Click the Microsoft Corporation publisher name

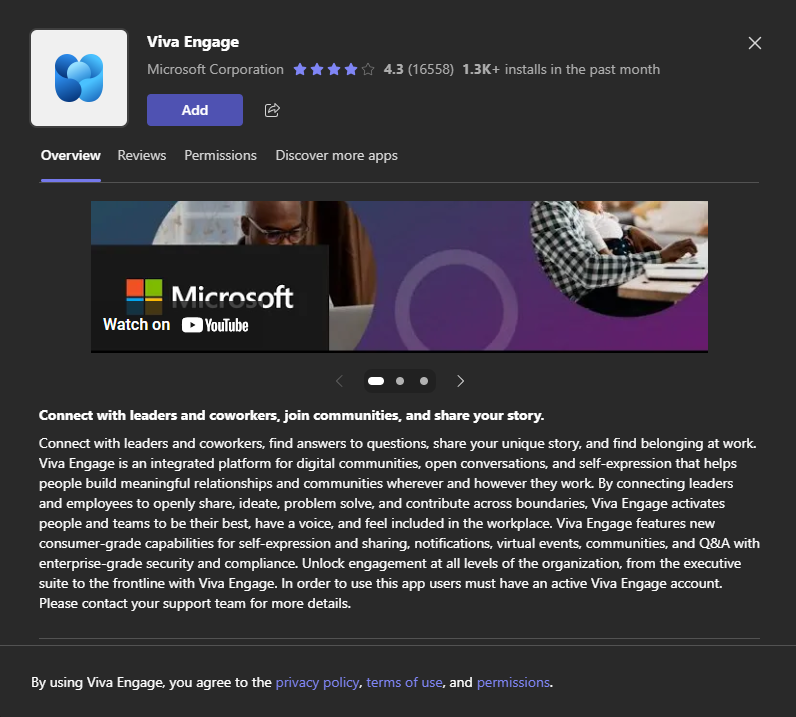pyautogui.click(x=215, y=69)
